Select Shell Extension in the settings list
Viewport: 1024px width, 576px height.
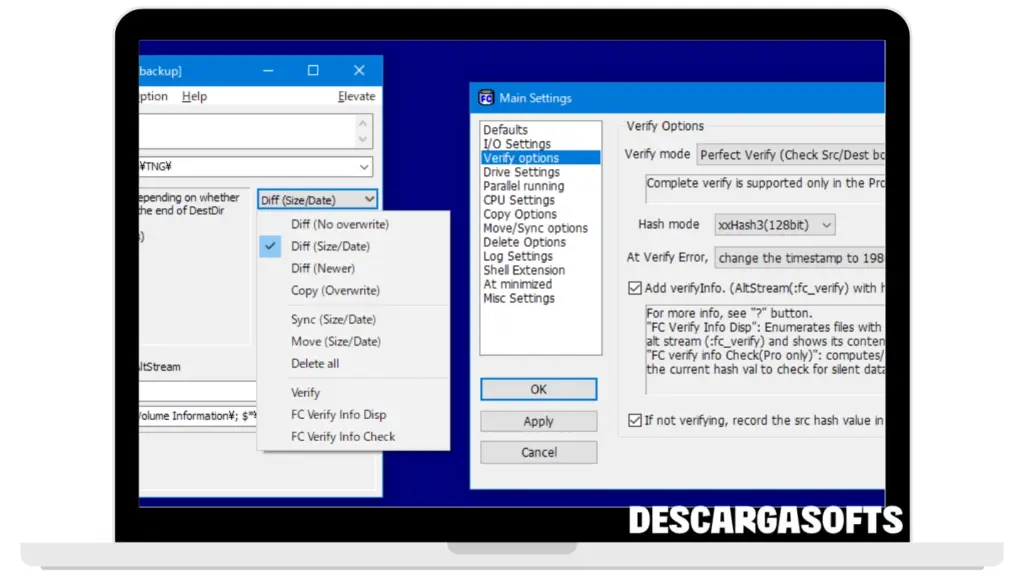click(523, 270)
